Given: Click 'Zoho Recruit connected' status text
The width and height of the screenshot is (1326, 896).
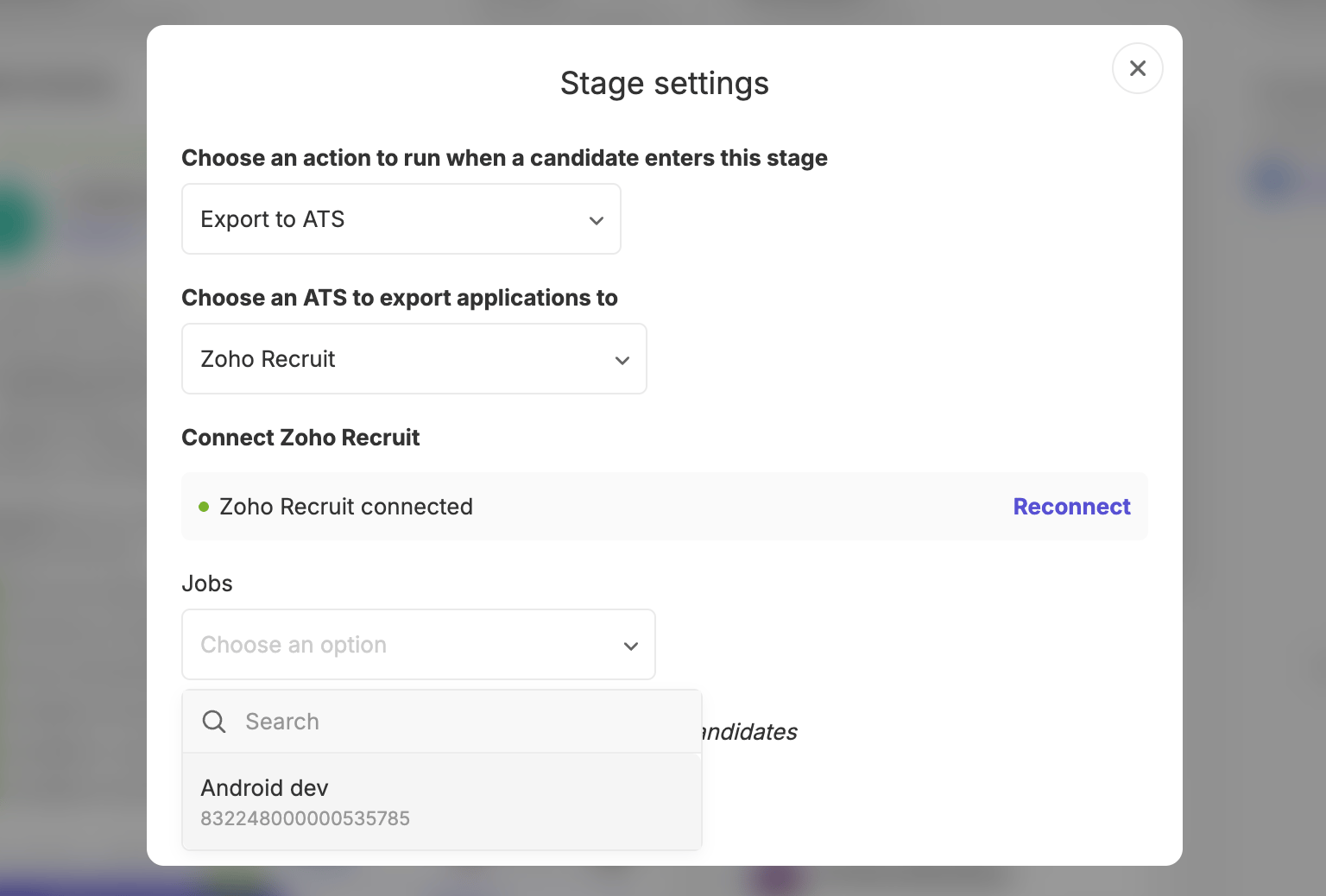Looking at the screenshot, I should (x=346, y=507).
